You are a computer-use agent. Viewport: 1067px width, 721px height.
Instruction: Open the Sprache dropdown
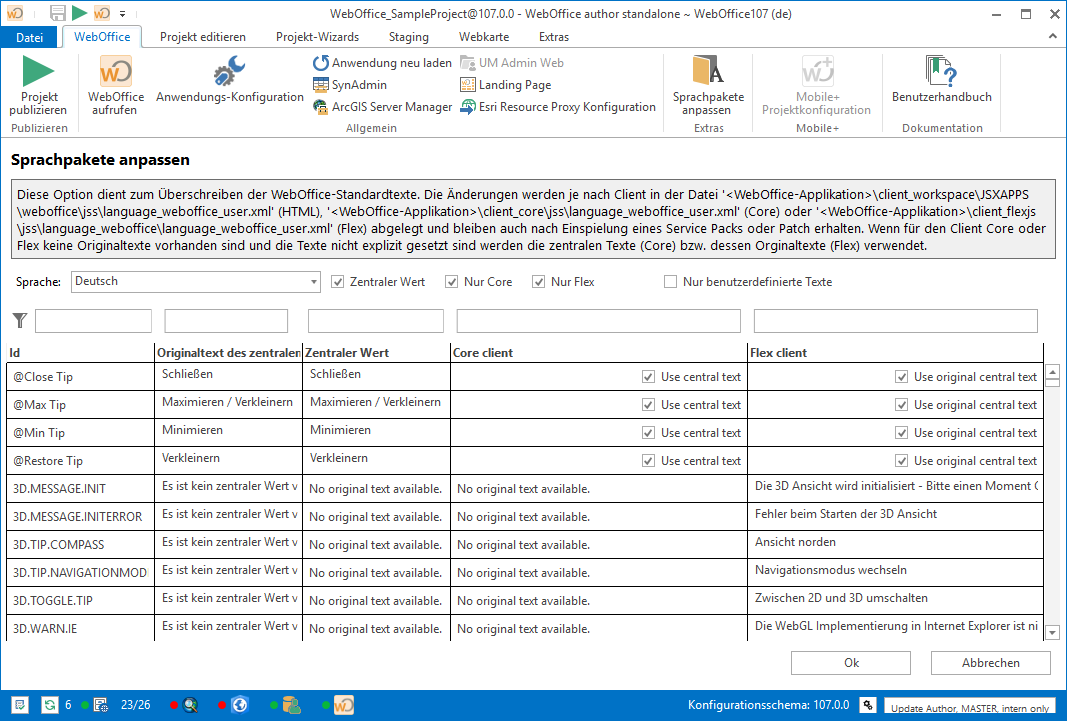point(313,282)
